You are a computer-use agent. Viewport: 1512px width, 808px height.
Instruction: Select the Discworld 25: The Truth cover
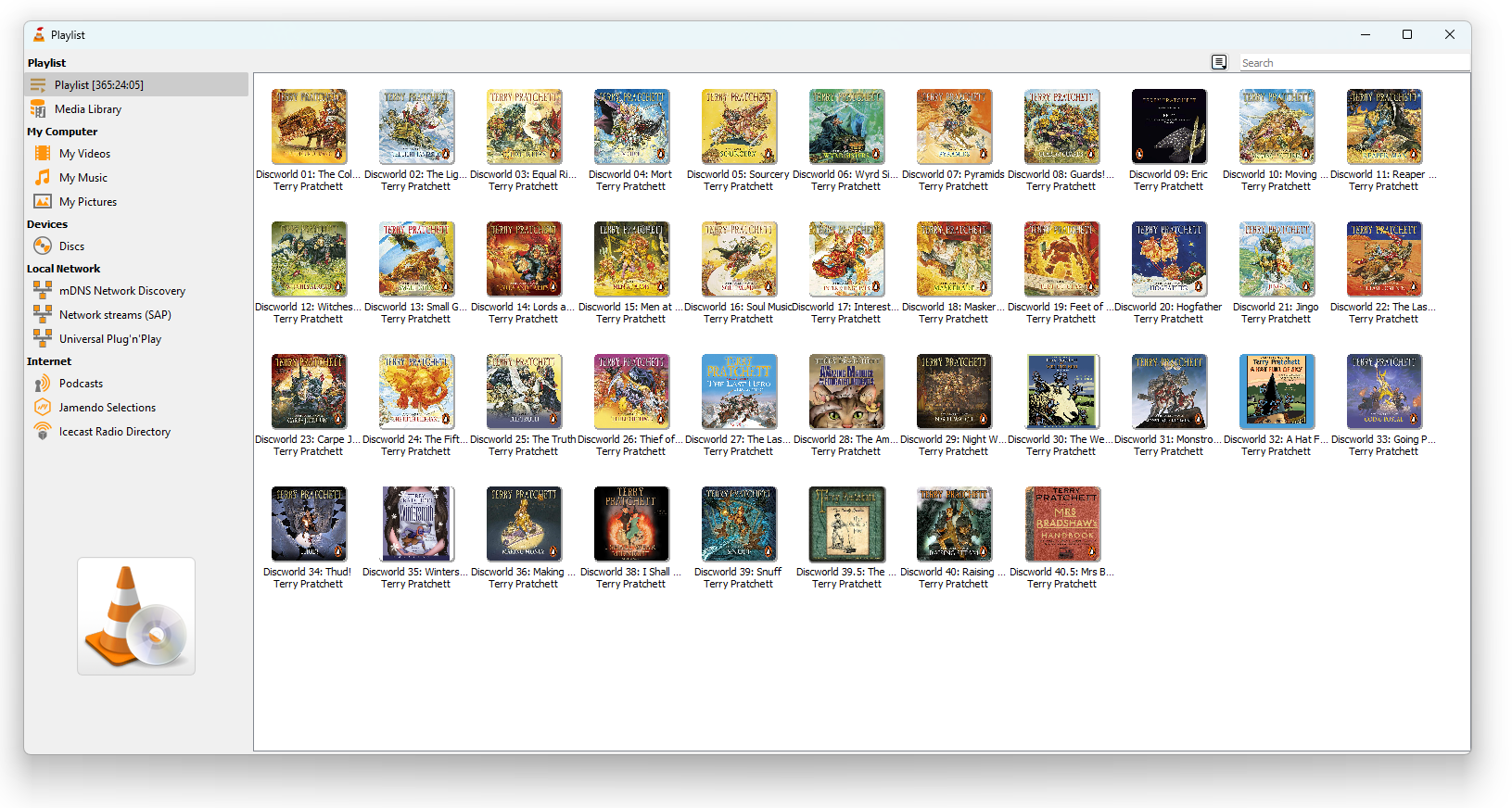tap(524, 392)
